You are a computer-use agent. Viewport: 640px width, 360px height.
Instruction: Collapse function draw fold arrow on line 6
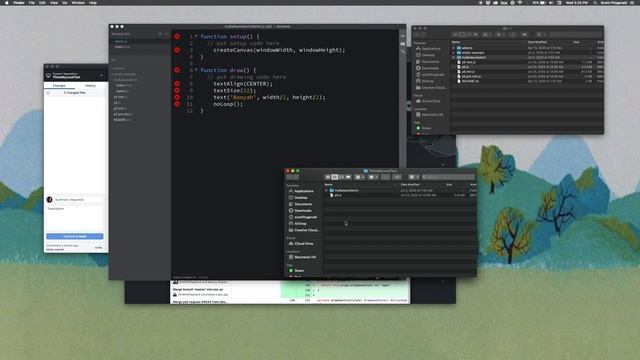(x=196, y=70)
